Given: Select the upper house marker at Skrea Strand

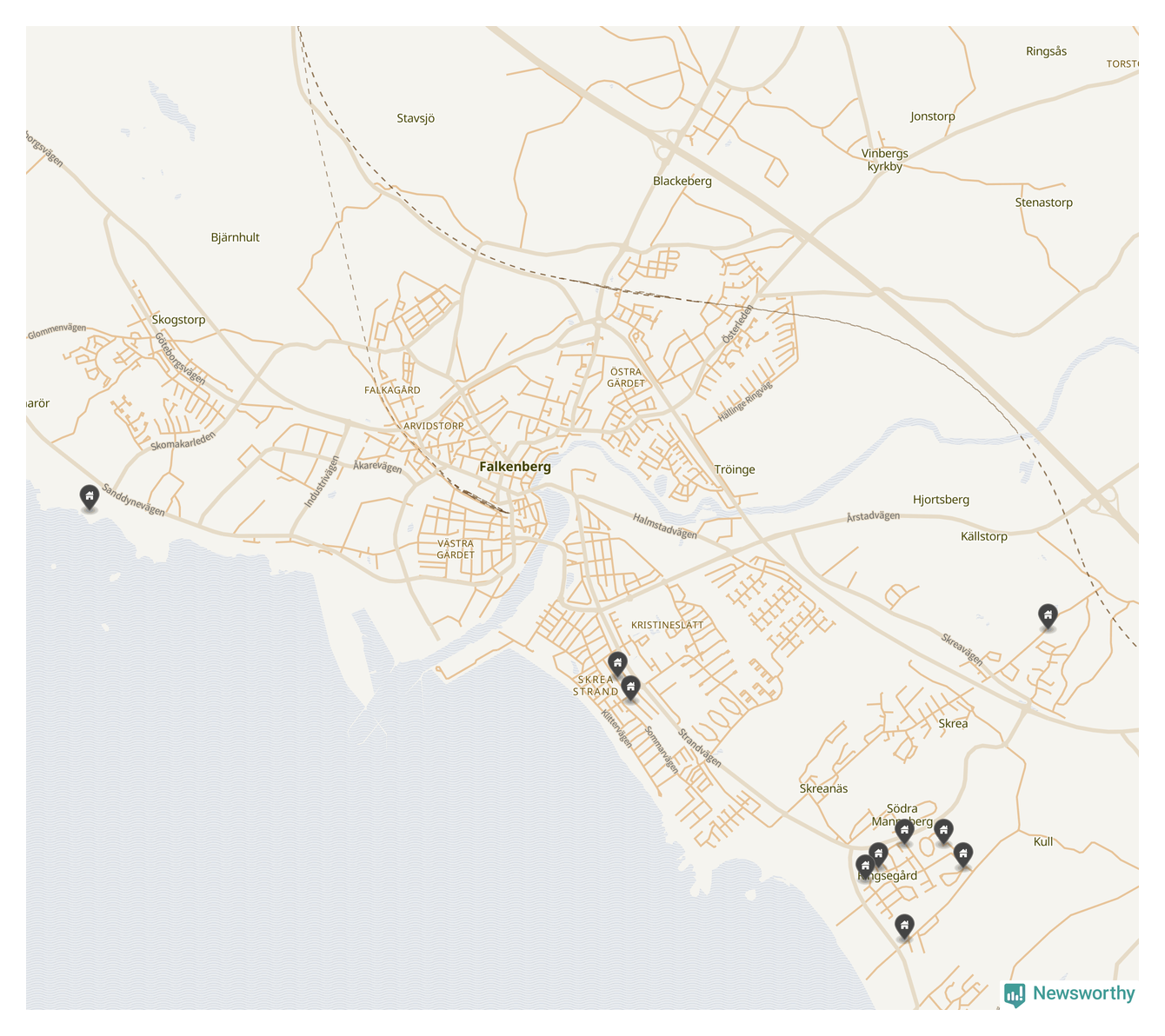Looking at the screenshot, I should [617, 664].
